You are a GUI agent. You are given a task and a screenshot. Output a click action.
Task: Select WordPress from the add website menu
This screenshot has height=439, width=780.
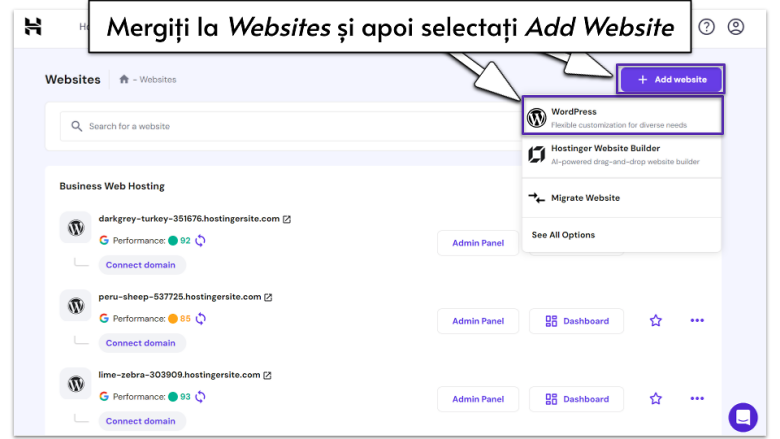point(622,118)
